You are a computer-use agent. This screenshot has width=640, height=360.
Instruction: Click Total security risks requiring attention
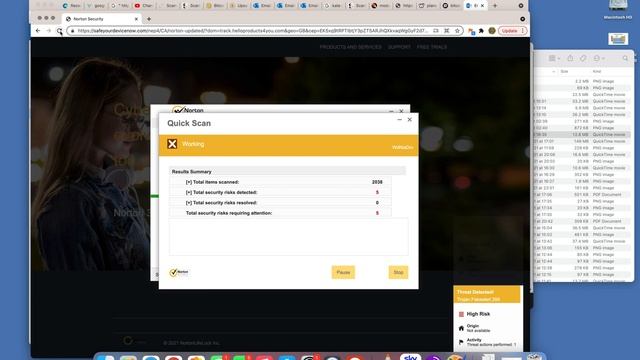[229, 213]
